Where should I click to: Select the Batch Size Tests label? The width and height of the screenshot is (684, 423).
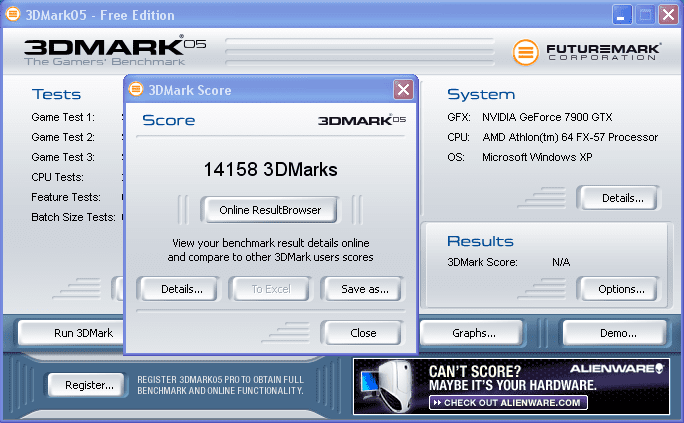(x=73, y=218)
